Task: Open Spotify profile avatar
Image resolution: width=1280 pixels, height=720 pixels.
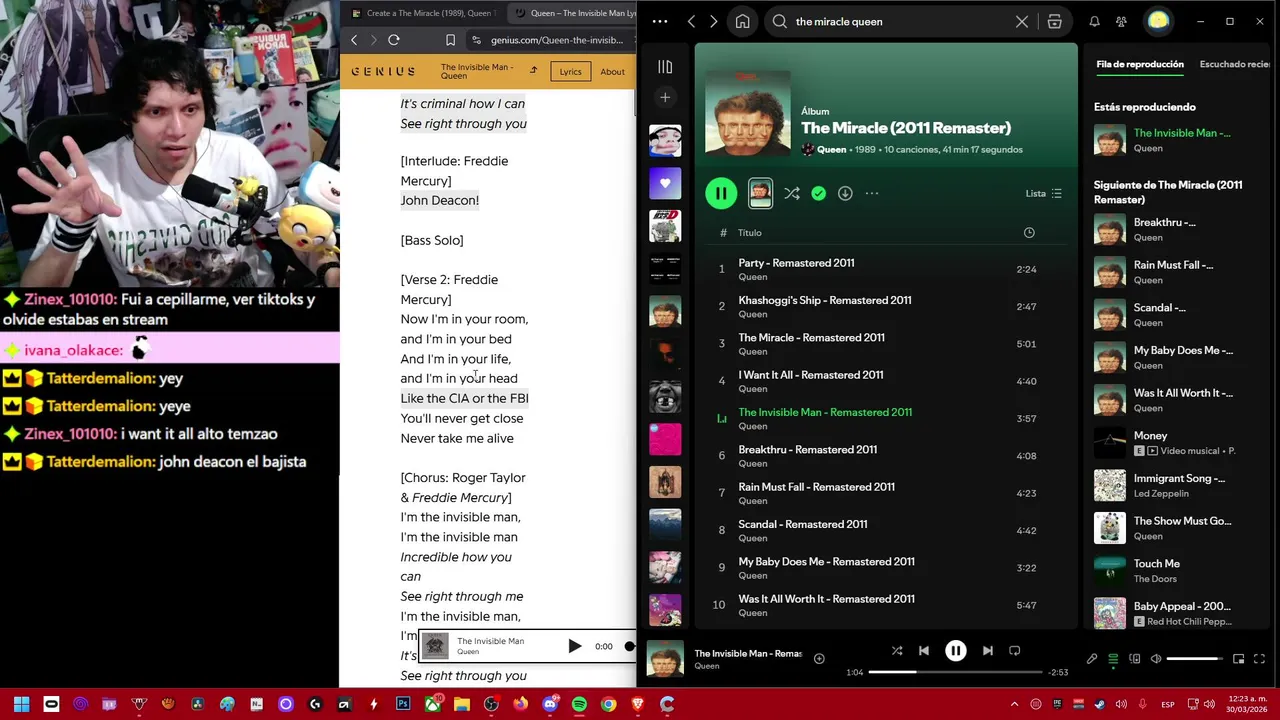Action: (x=1158, y=21)
